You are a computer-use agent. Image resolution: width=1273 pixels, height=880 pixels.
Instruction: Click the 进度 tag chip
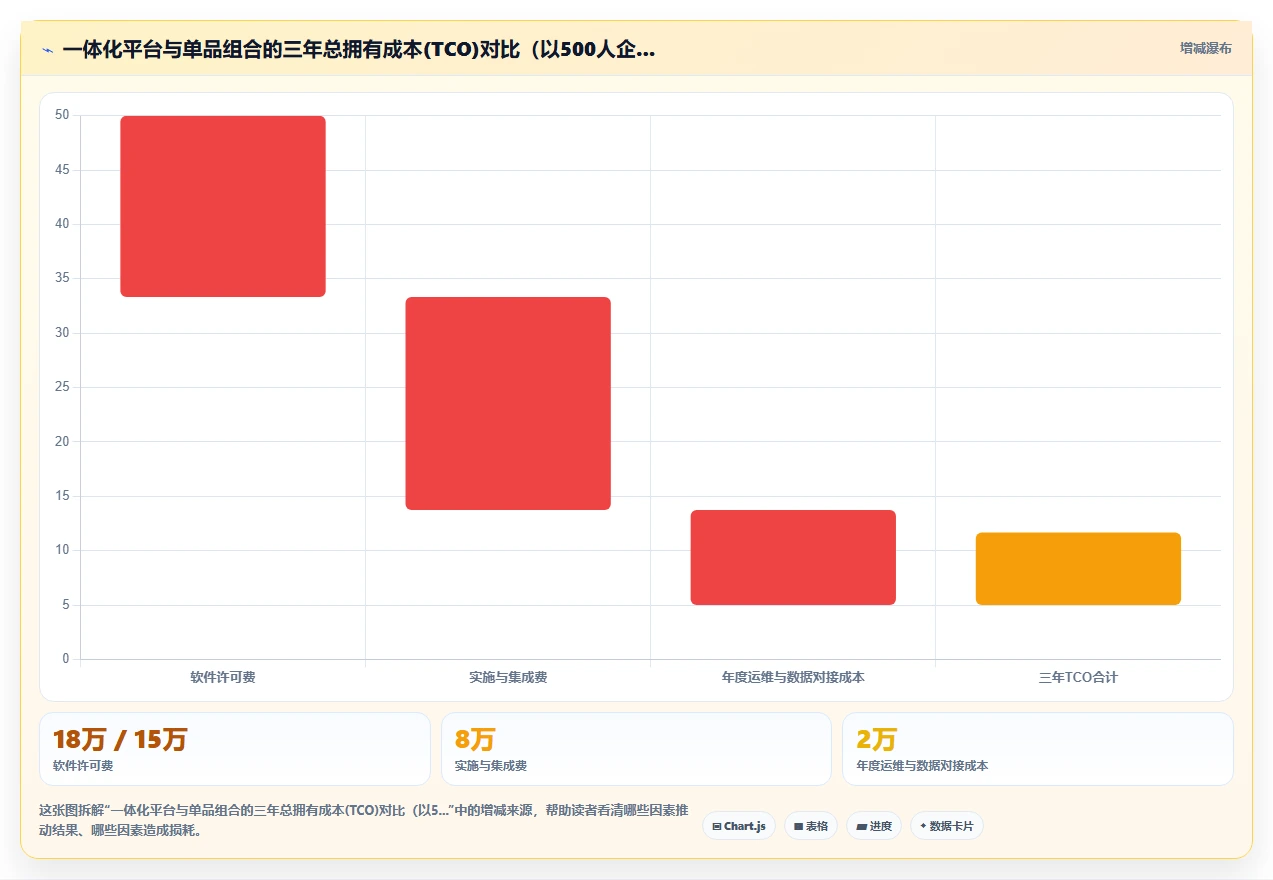click(874, 826)
